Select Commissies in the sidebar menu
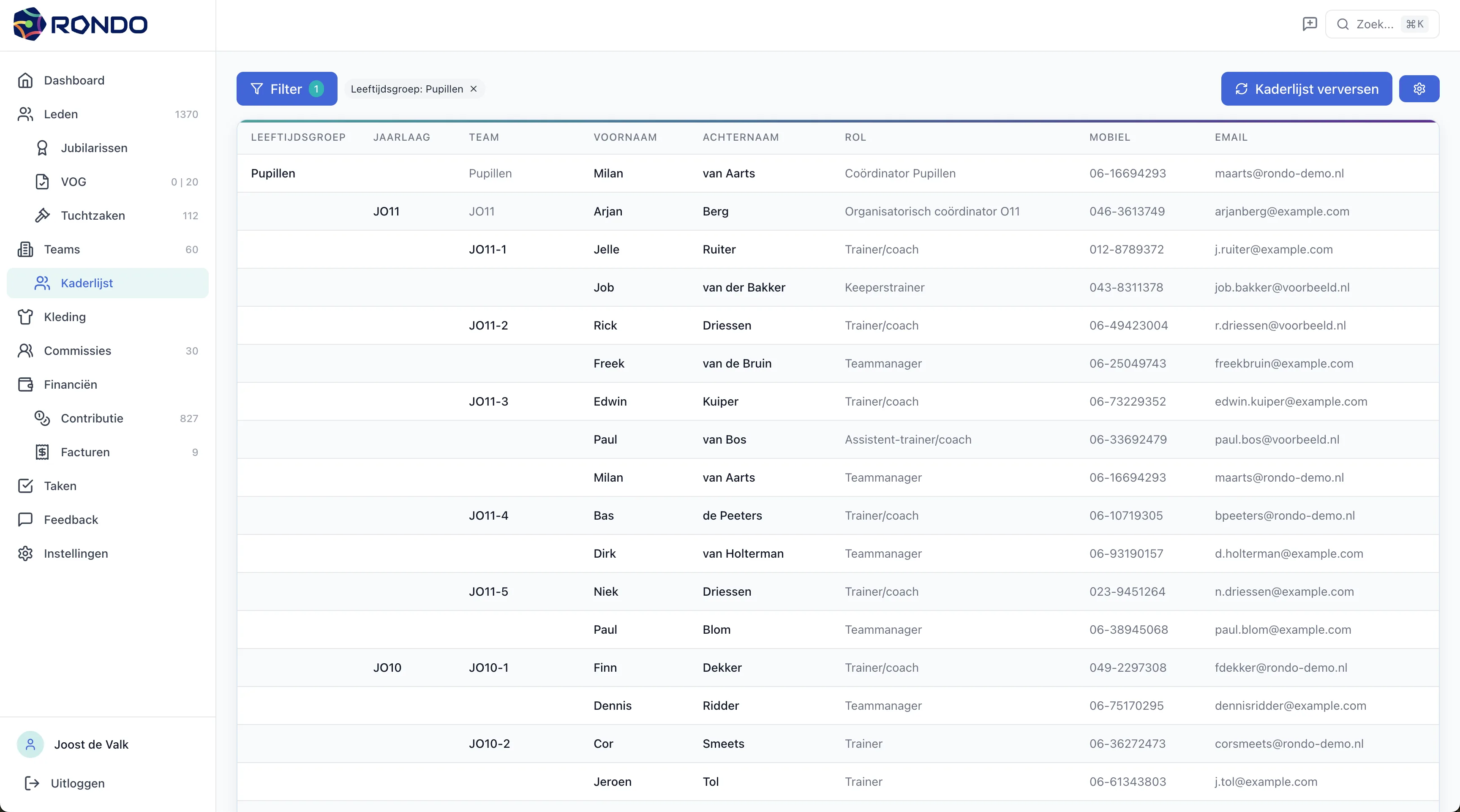This screenshot has width=1460, height=812. [77, 351]
